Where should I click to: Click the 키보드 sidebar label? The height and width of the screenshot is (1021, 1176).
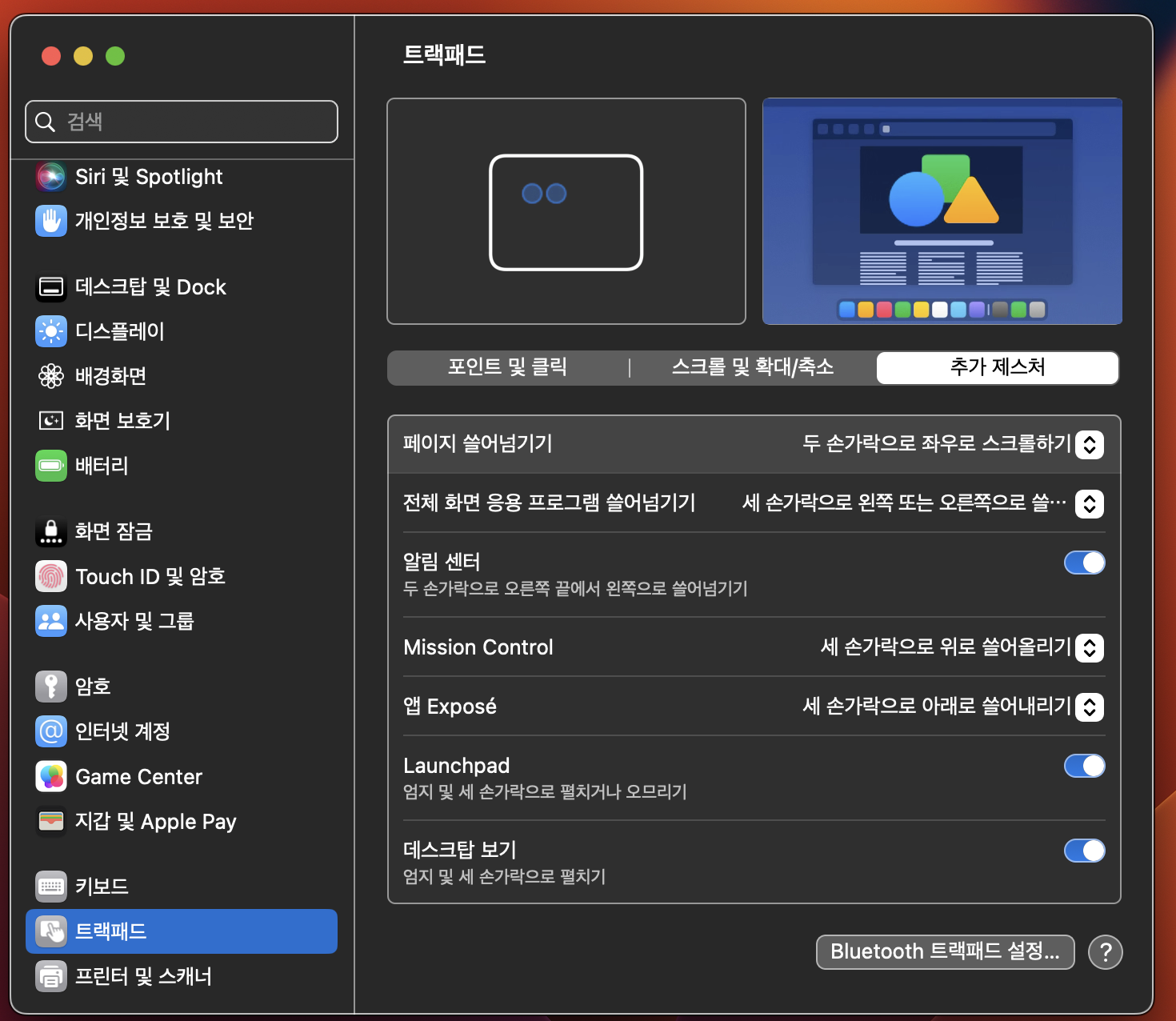(102, 887)
